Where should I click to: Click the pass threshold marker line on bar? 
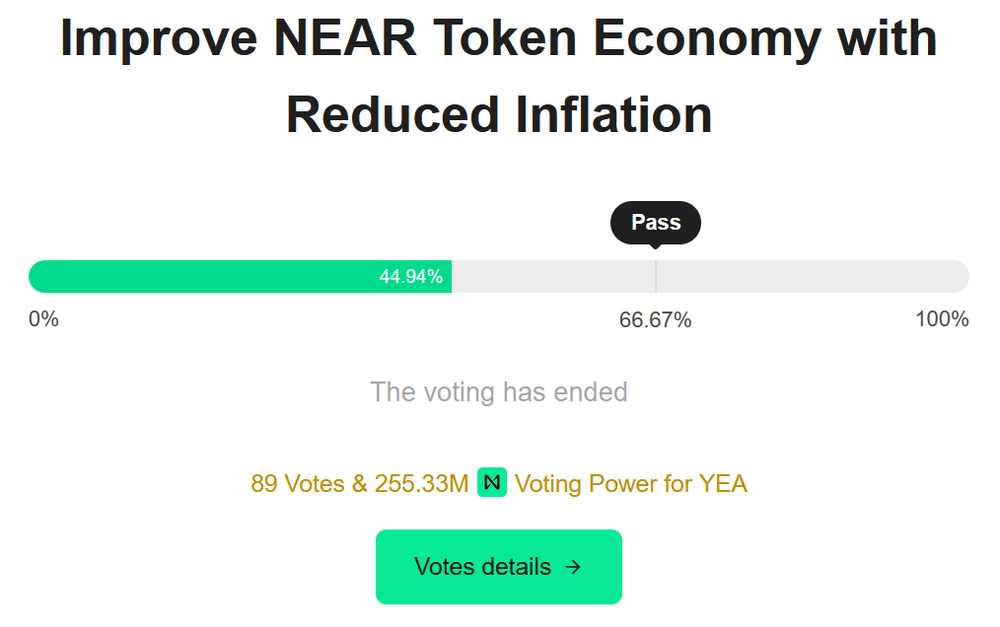point(655,277)
